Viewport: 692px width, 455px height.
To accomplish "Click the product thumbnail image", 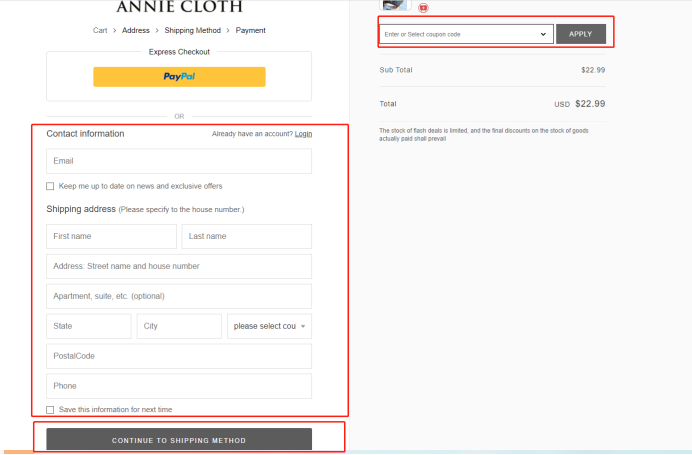I will [396, 4].
